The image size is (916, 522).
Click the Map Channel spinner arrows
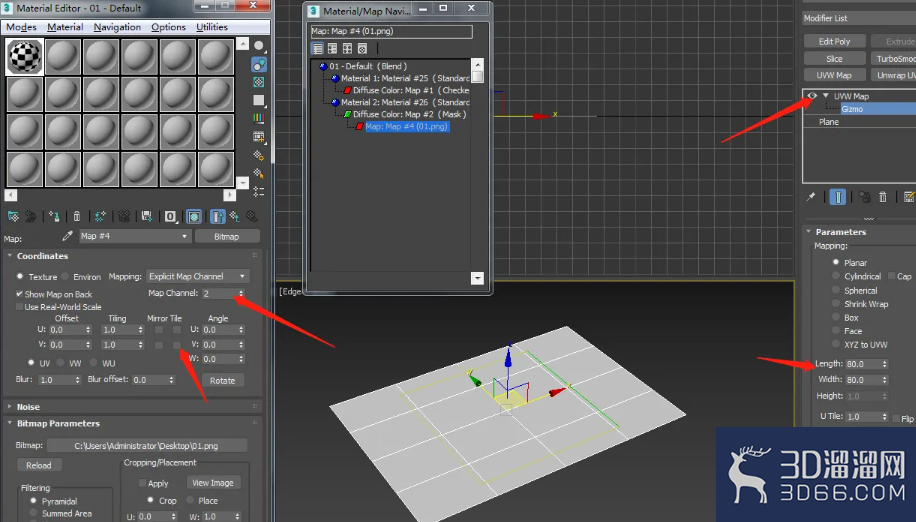pos(241,293)
